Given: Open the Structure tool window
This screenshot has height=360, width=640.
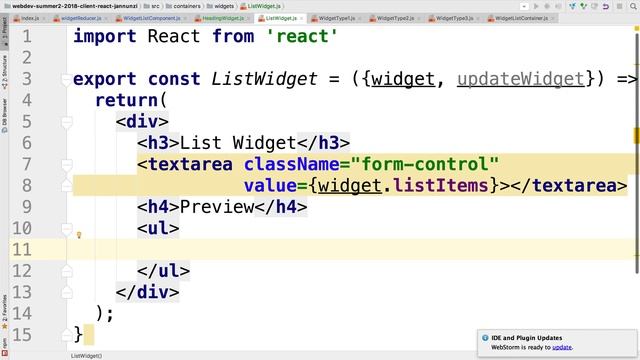Looking at the screenshot, I should [x=4, y=72].
